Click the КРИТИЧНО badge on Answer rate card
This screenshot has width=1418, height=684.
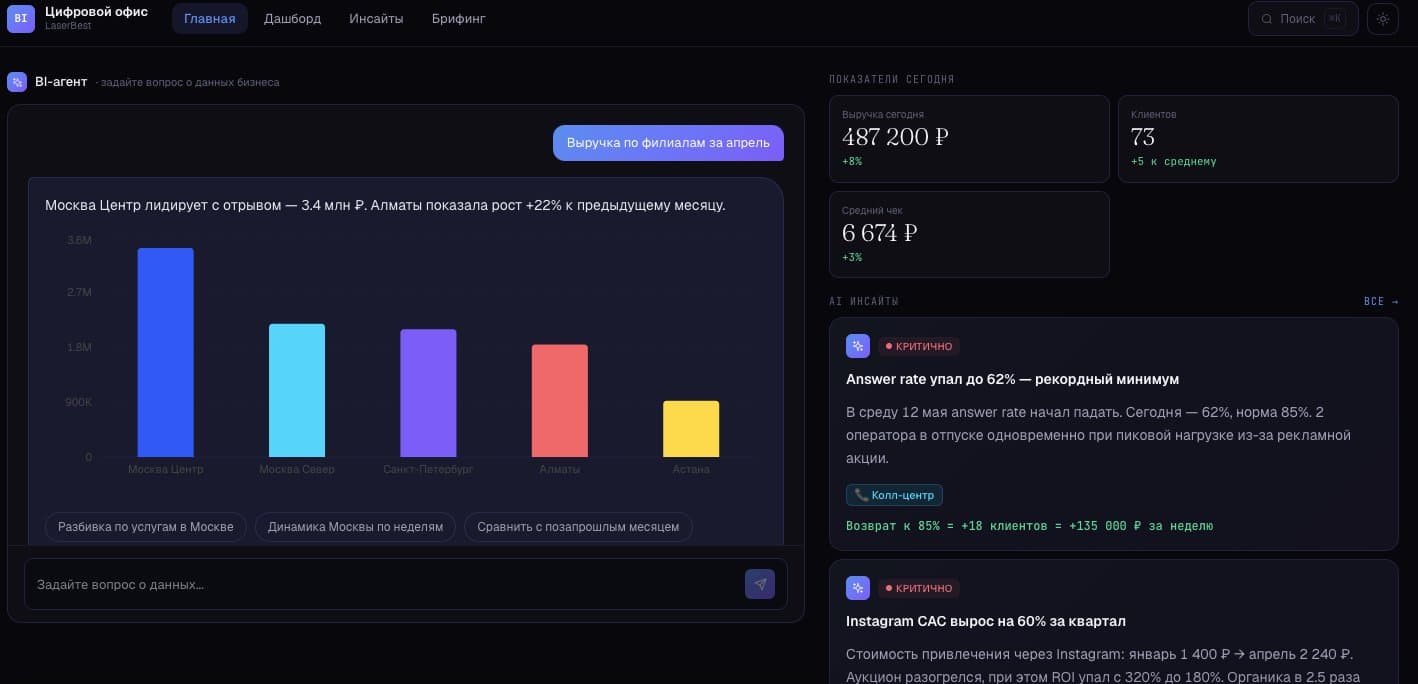[x=918, y=346]
